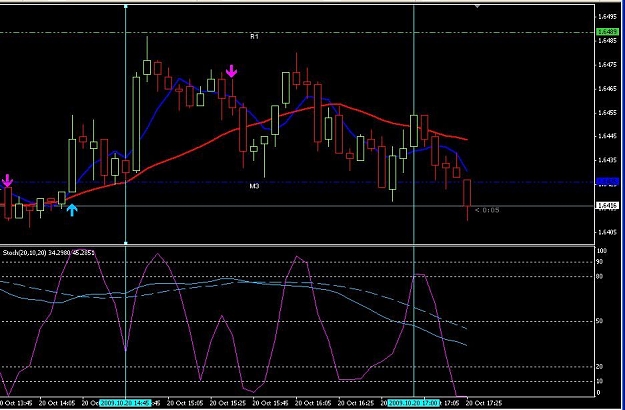Click the candle countdown timer '< 0:05'

tap(487, 210)
